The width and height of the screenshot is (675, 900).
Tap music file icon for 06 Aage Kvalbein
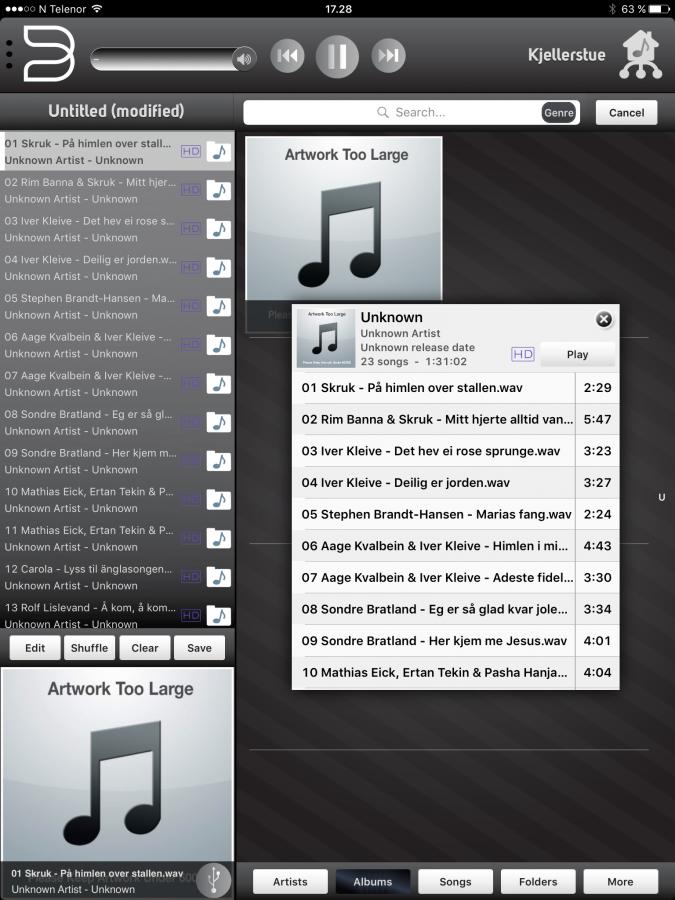tap(219, 345)
